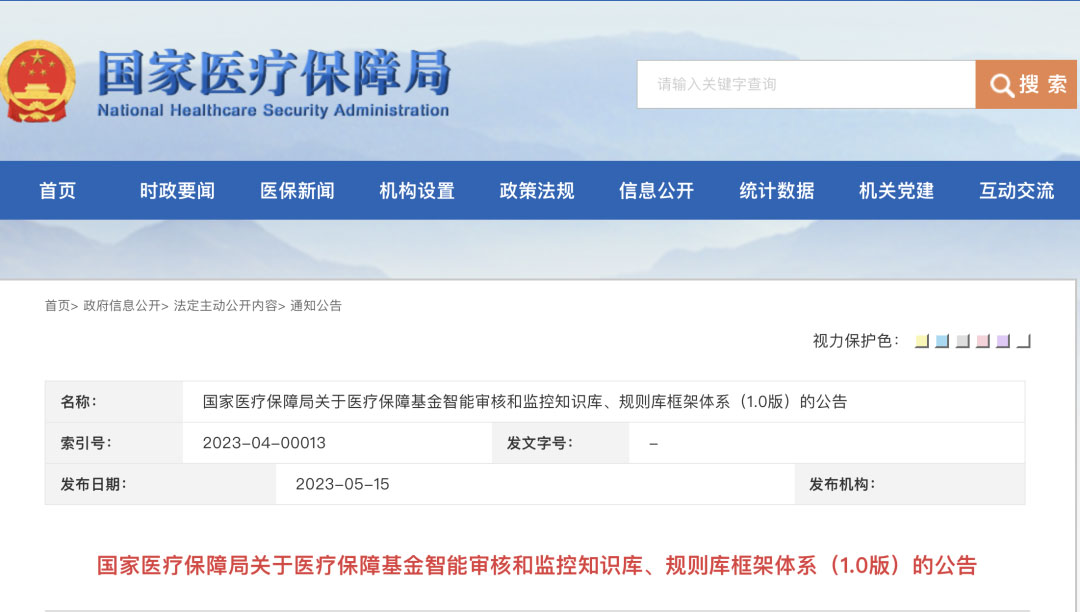Select the purple eye-protection color swatch
1080x612 pixels.
[x=1003, y=341]
